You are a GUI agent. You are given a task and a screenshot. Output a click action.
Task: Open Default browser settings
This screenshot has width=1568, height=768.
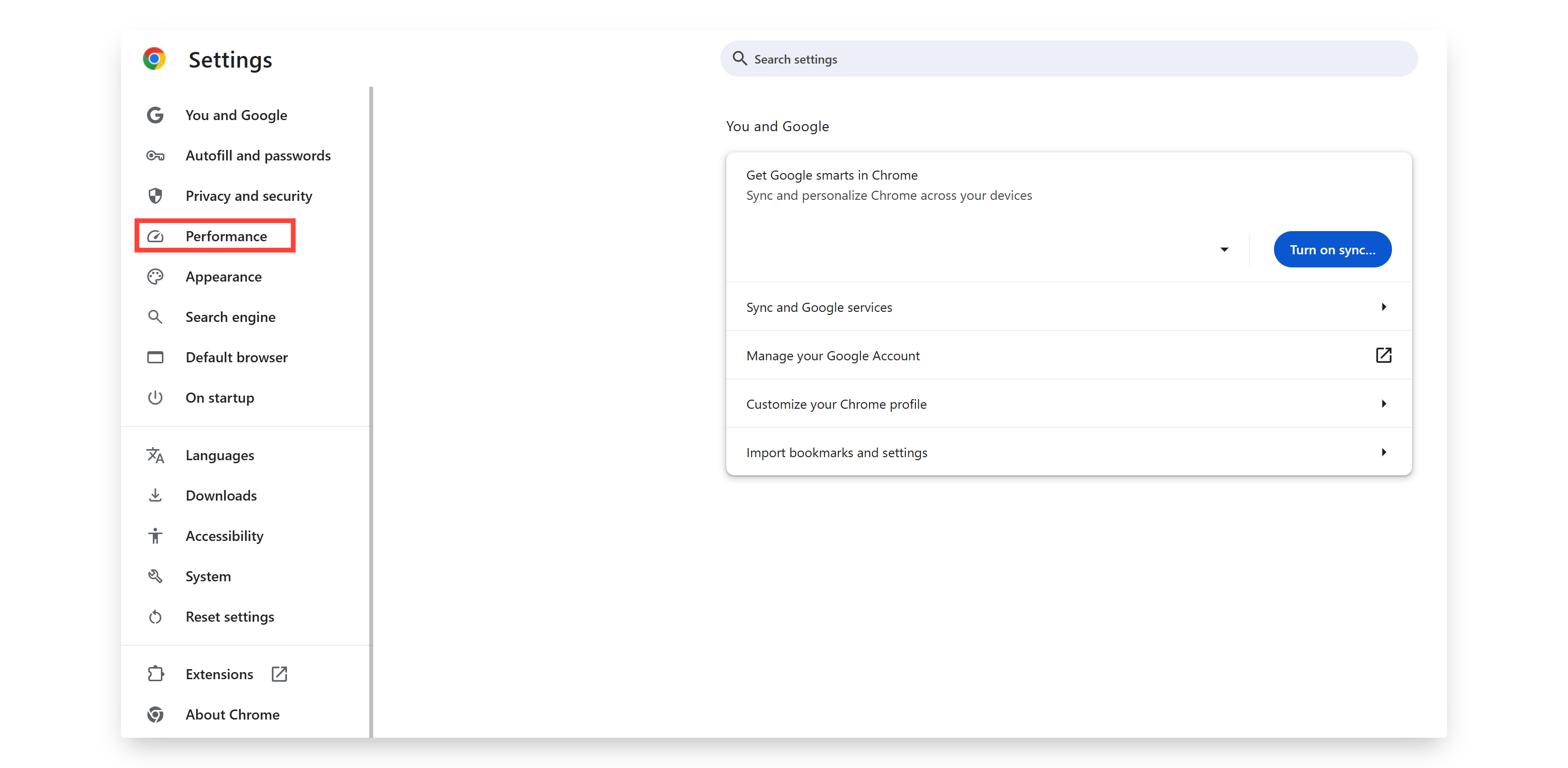236,357
